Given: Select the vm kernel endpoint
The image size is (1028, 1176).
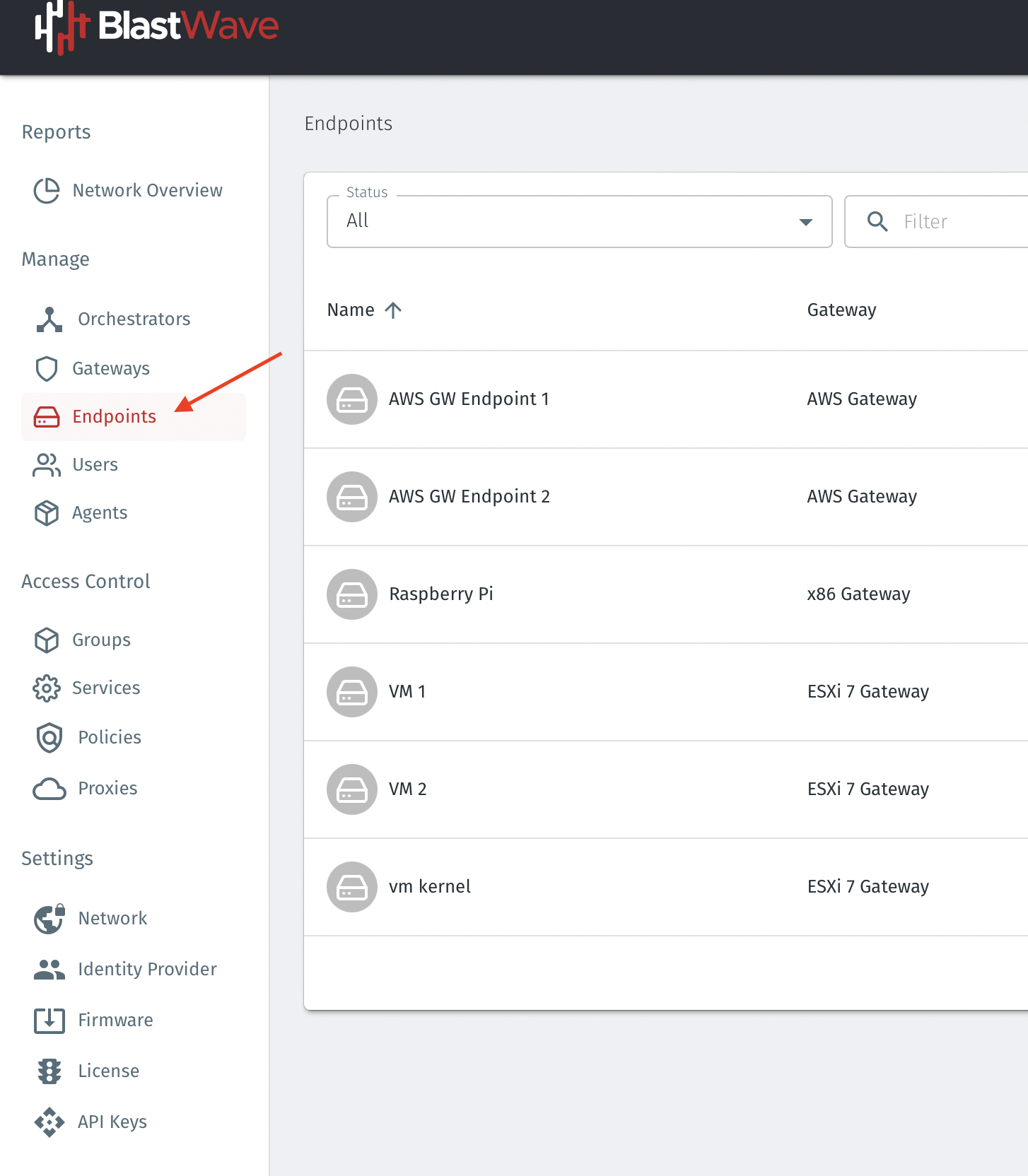Looking at the screenshot, I should (429, 887).
